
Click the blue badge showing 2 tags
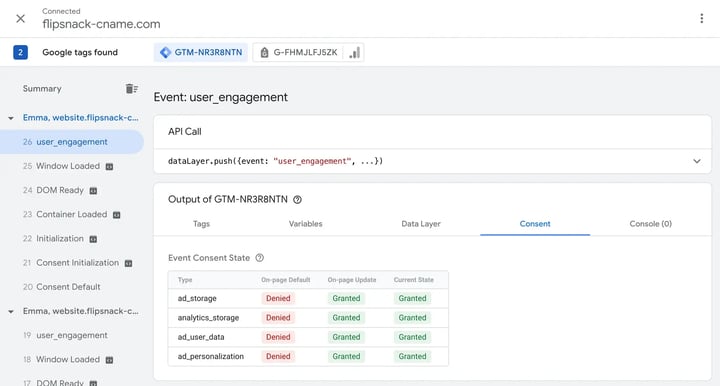pos(20,52)
